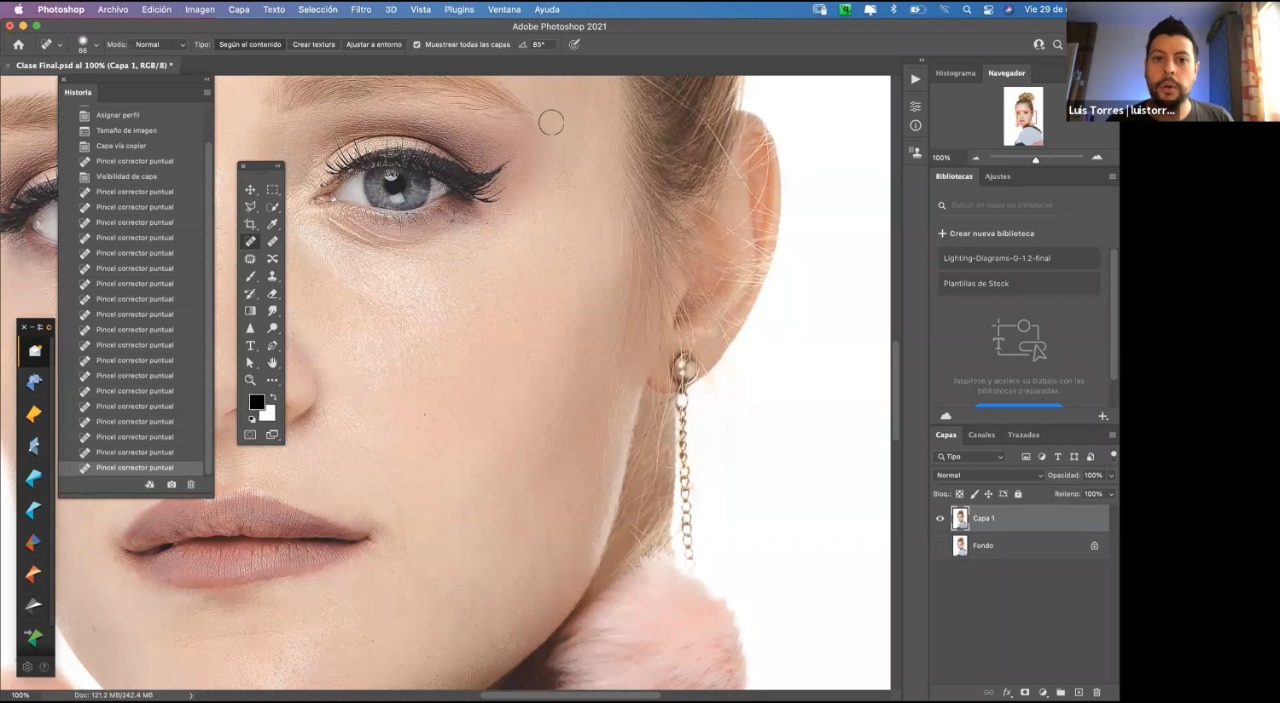The width and height of the screenshot is (1280, 703).
Task: Click Según el contenido button
Action: pos(250,45)
